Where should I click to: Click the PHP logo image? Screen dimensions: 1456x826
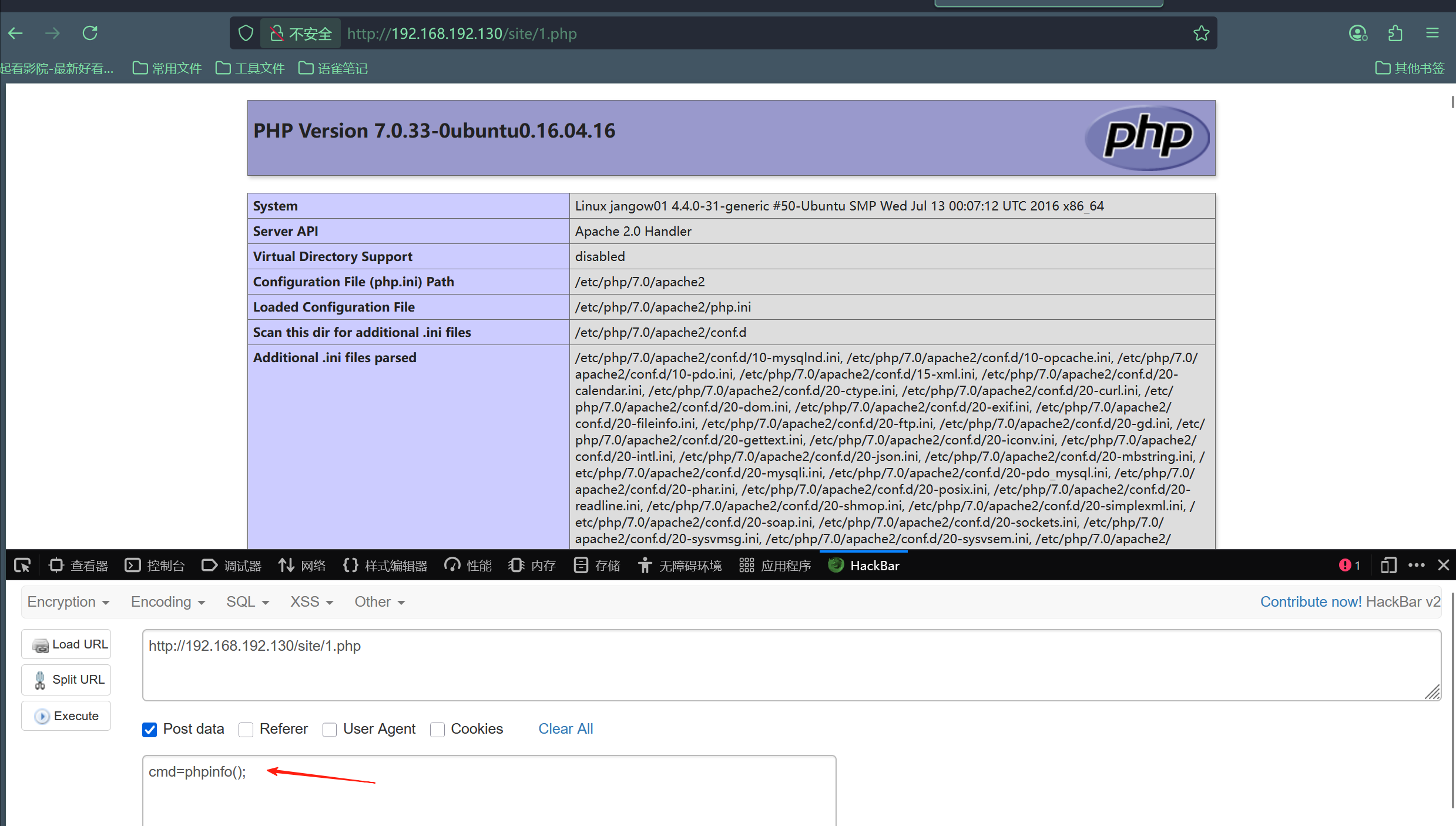[1148, 138]
